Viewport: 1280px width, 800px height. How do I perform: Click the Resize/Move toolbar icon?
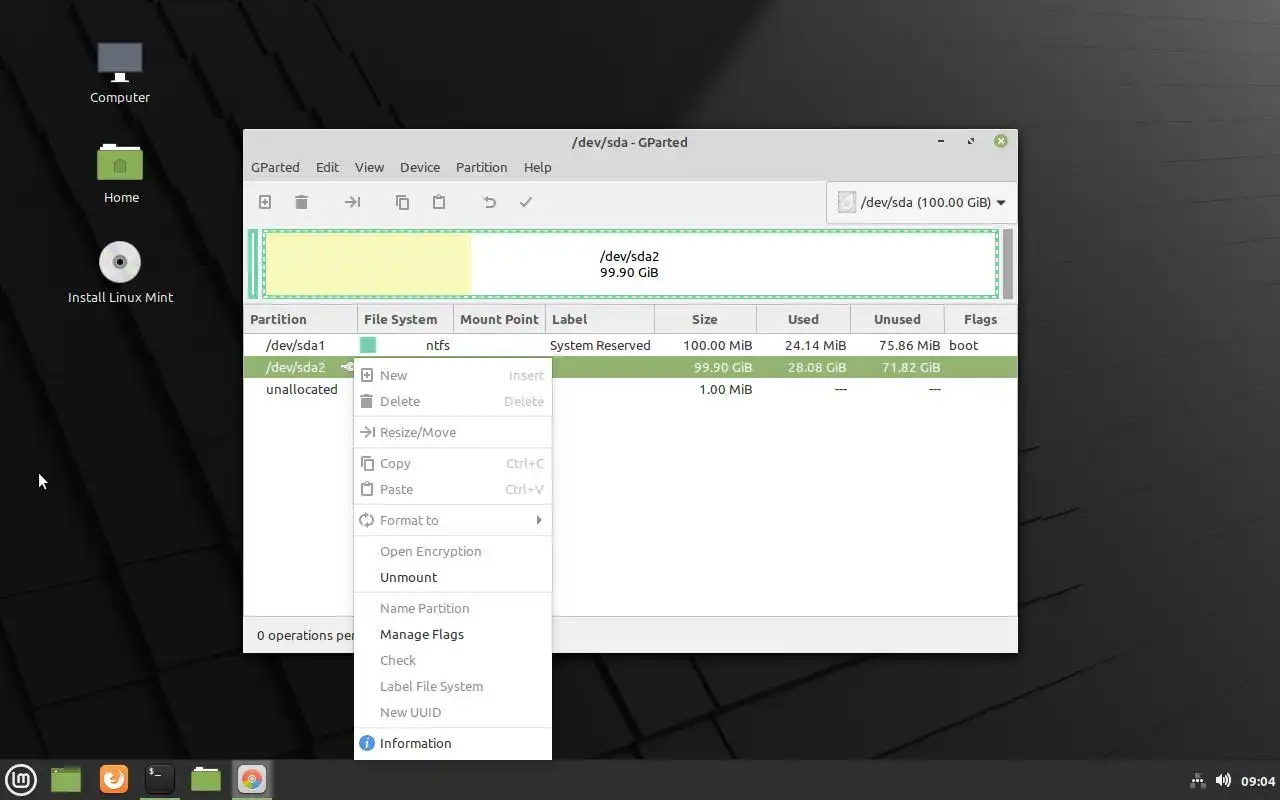coord(352,202)
